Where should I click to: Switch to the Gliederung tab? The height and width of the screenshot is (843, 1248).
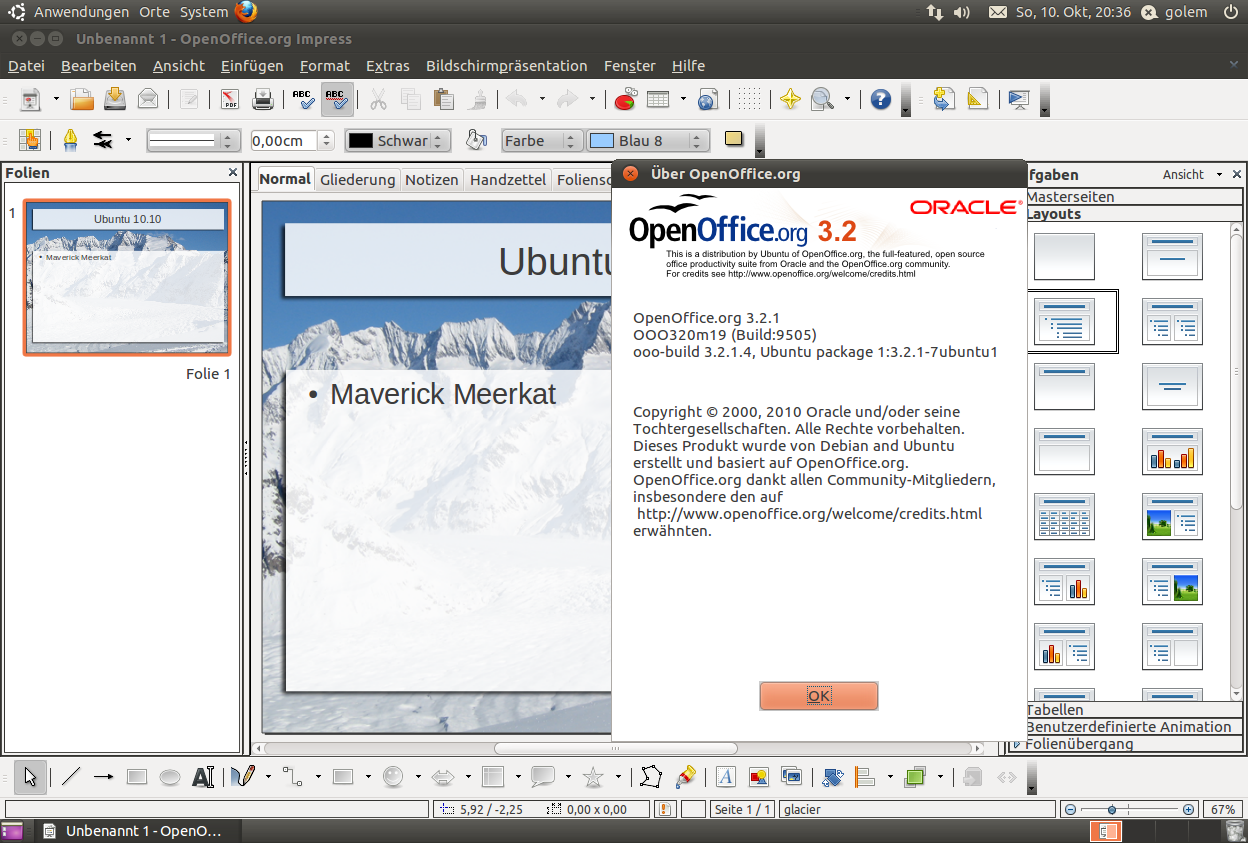pos(358,180)
